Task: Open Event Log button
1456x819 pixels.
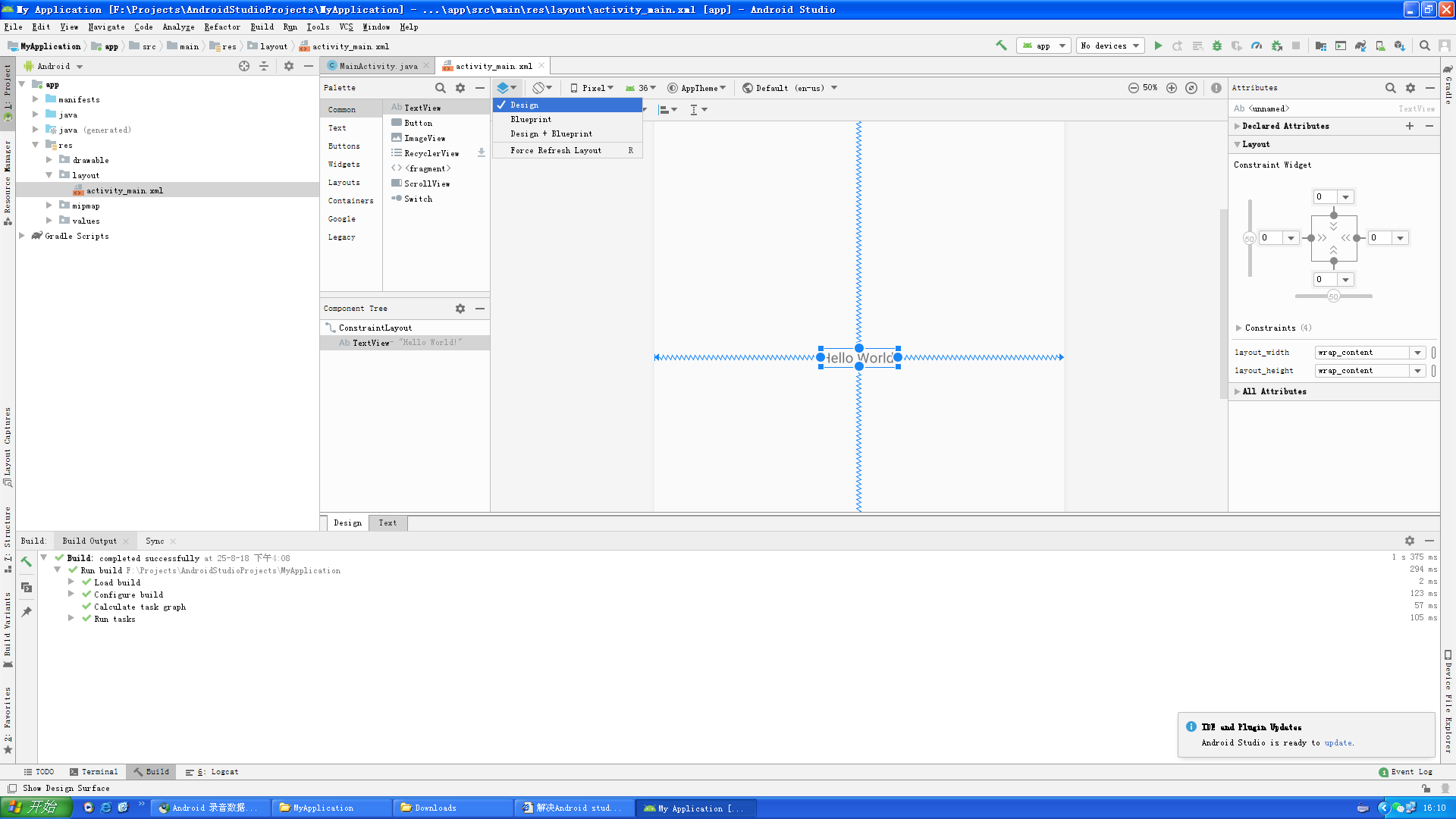Action: tap(1406, 772)
